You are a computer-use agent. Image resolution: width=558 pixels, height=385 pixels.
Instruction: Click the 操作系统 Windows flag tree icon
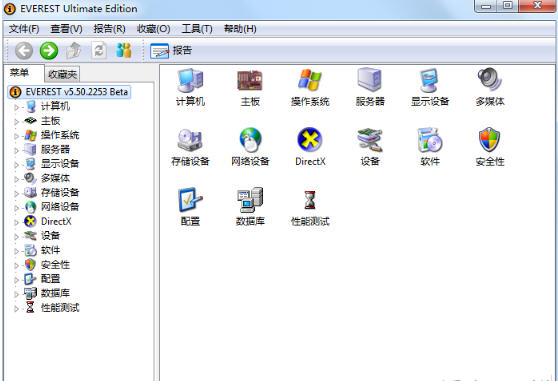click(31, 135)
